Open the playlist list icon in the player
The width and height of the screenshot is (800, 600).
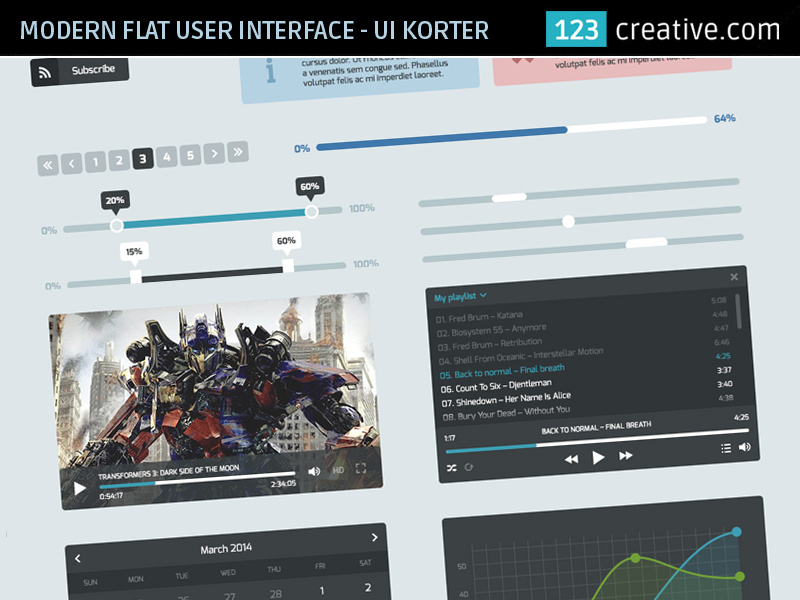[727, 448]
